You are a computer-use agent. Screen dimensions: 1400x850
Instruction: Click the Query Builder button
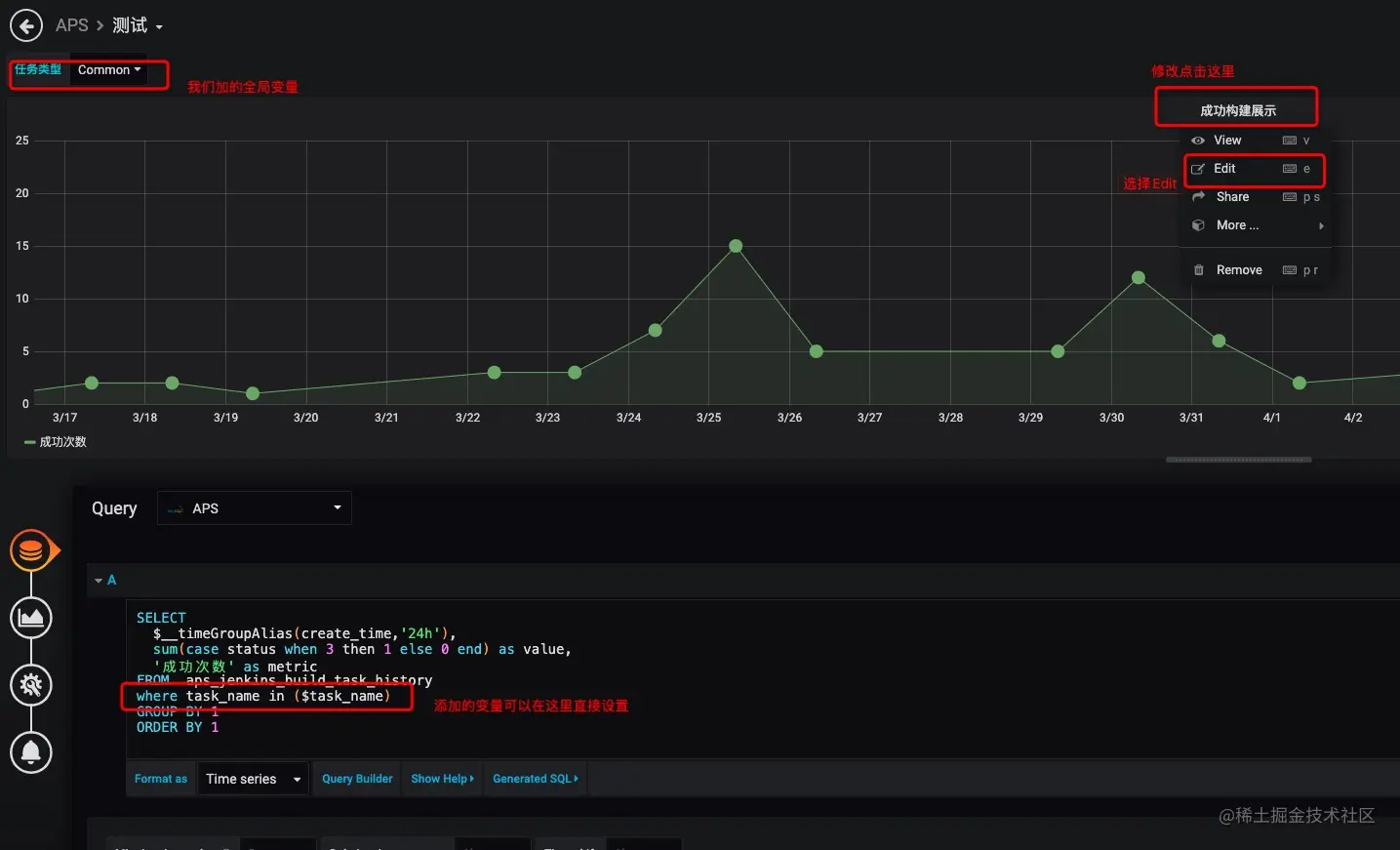[357, 779]
